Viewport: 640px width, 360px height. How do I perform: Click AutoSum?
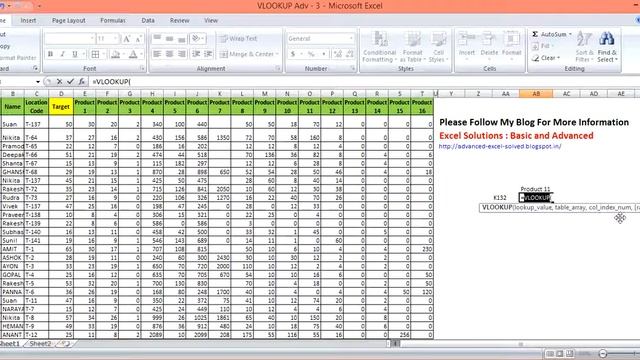click(x=549, y=34)
